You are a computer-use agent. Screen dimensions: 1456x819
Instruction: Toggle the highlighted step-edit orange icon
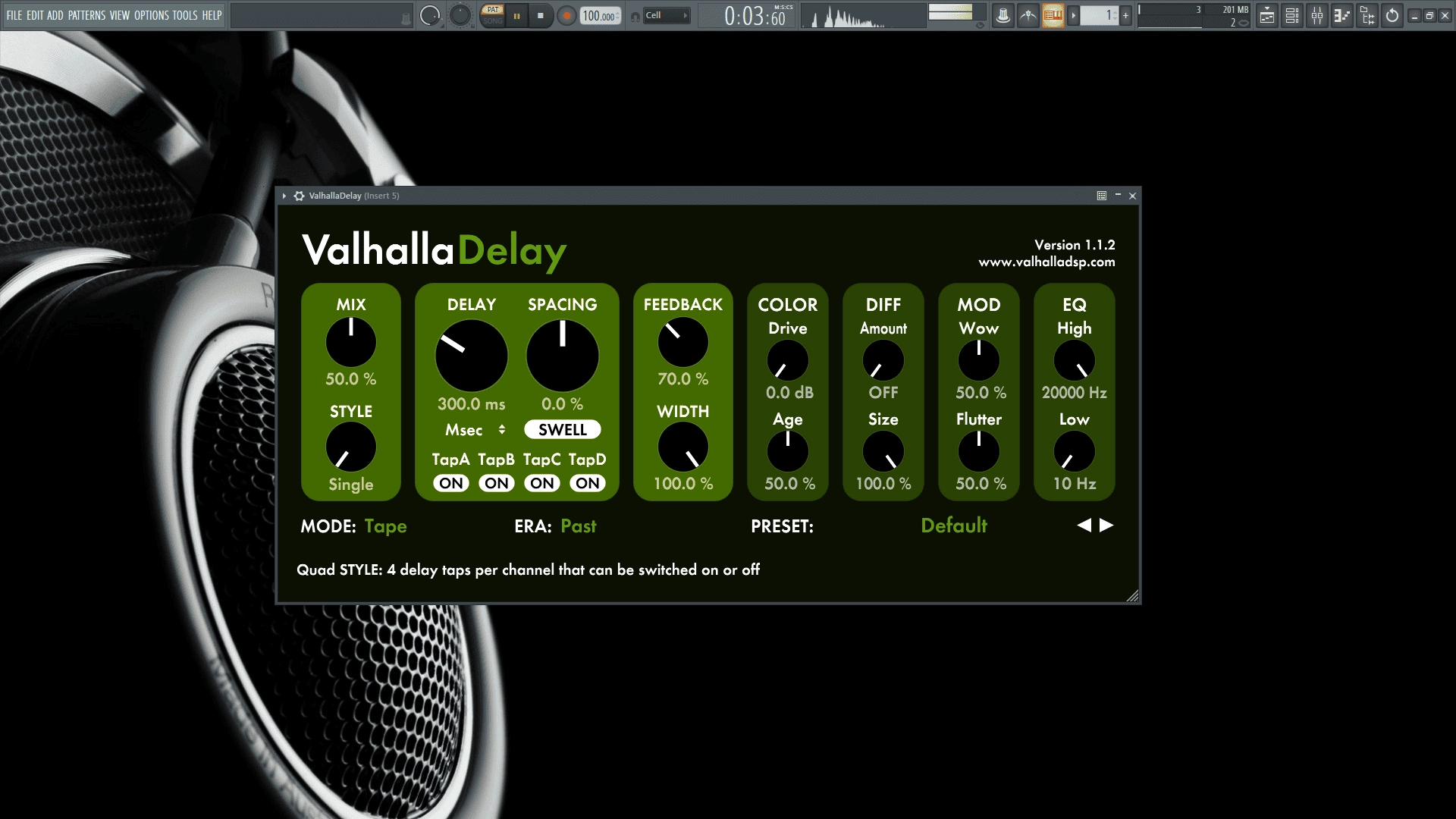1053,15
